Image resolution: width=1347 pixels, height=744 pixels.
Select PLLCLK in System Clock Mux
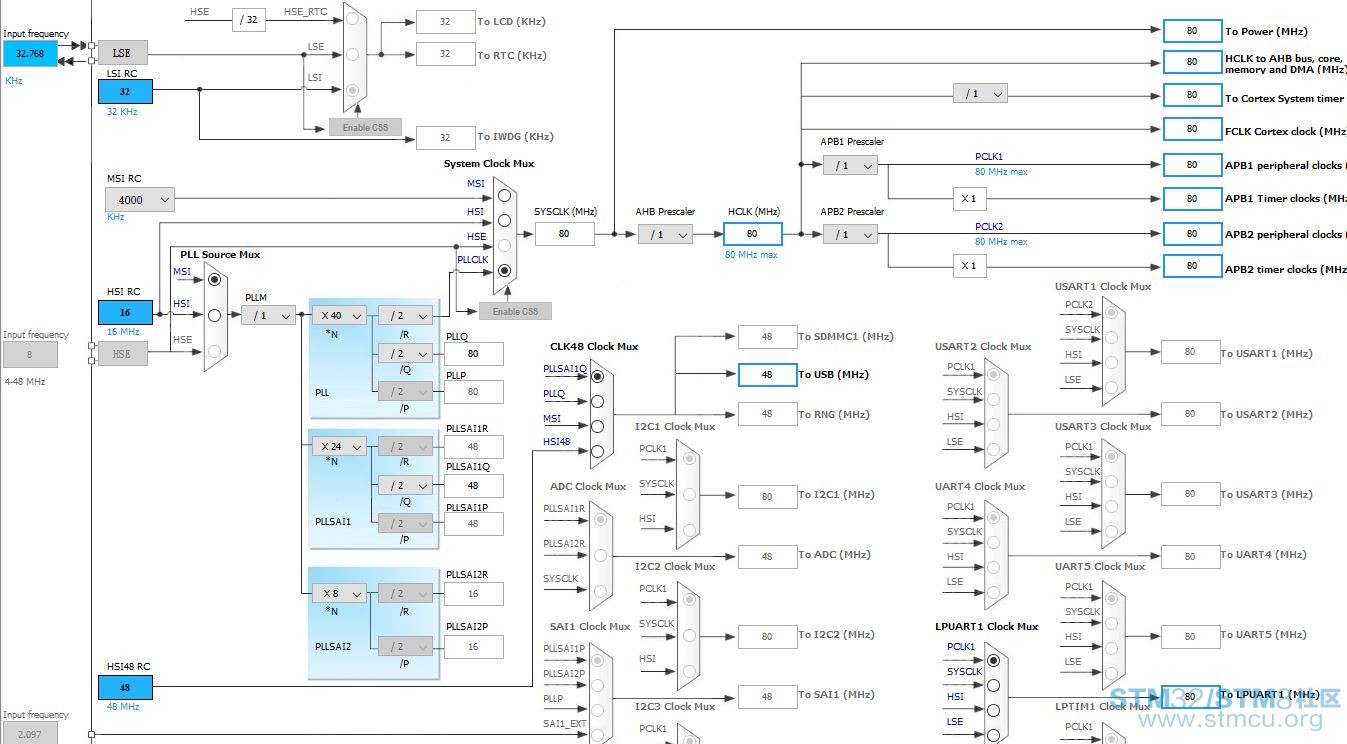click(504, 270)
